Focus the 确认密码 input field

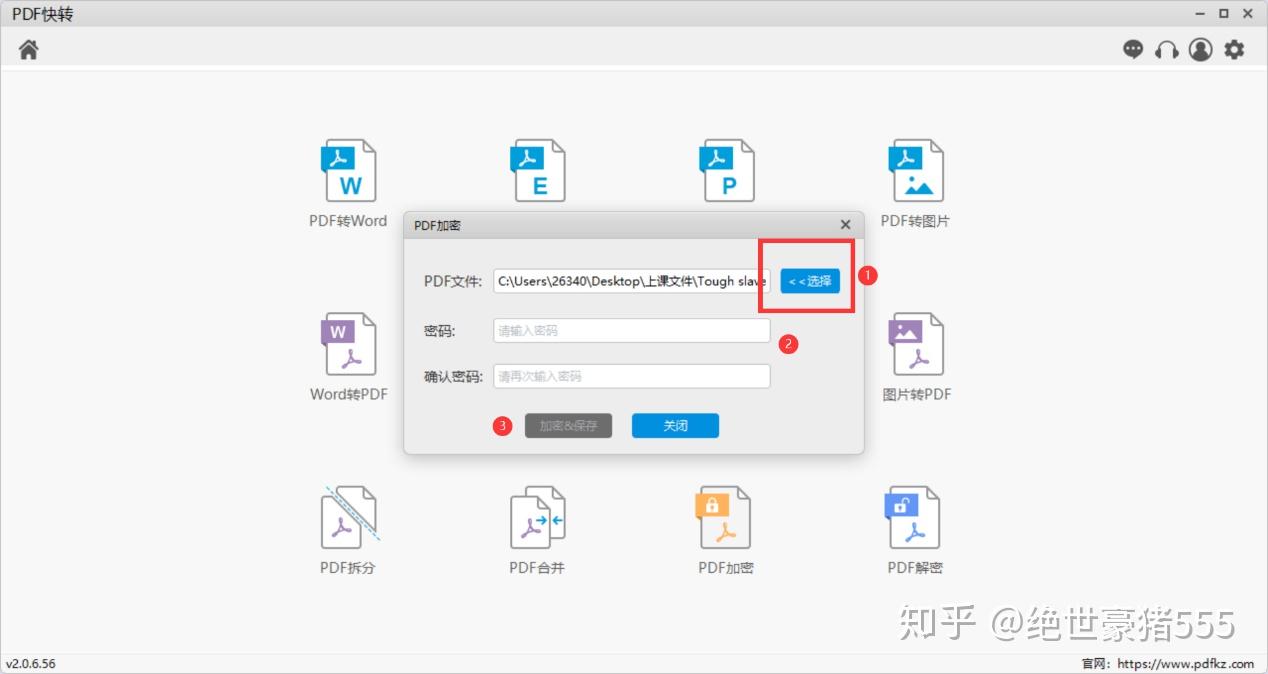(x=632, y=376)
